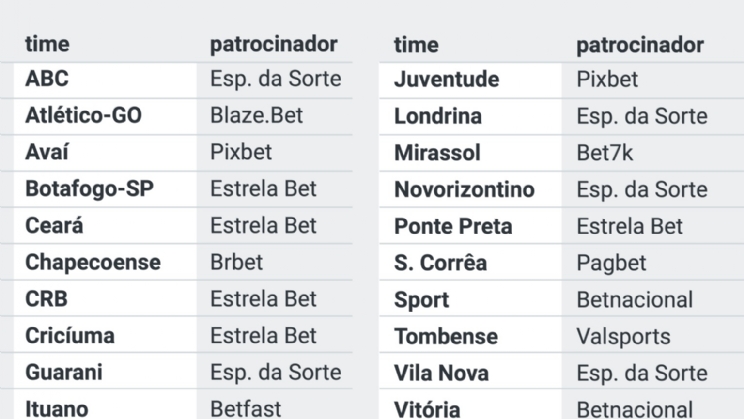
Task: Click the Tombense team name
Action: tap(446, 335)
